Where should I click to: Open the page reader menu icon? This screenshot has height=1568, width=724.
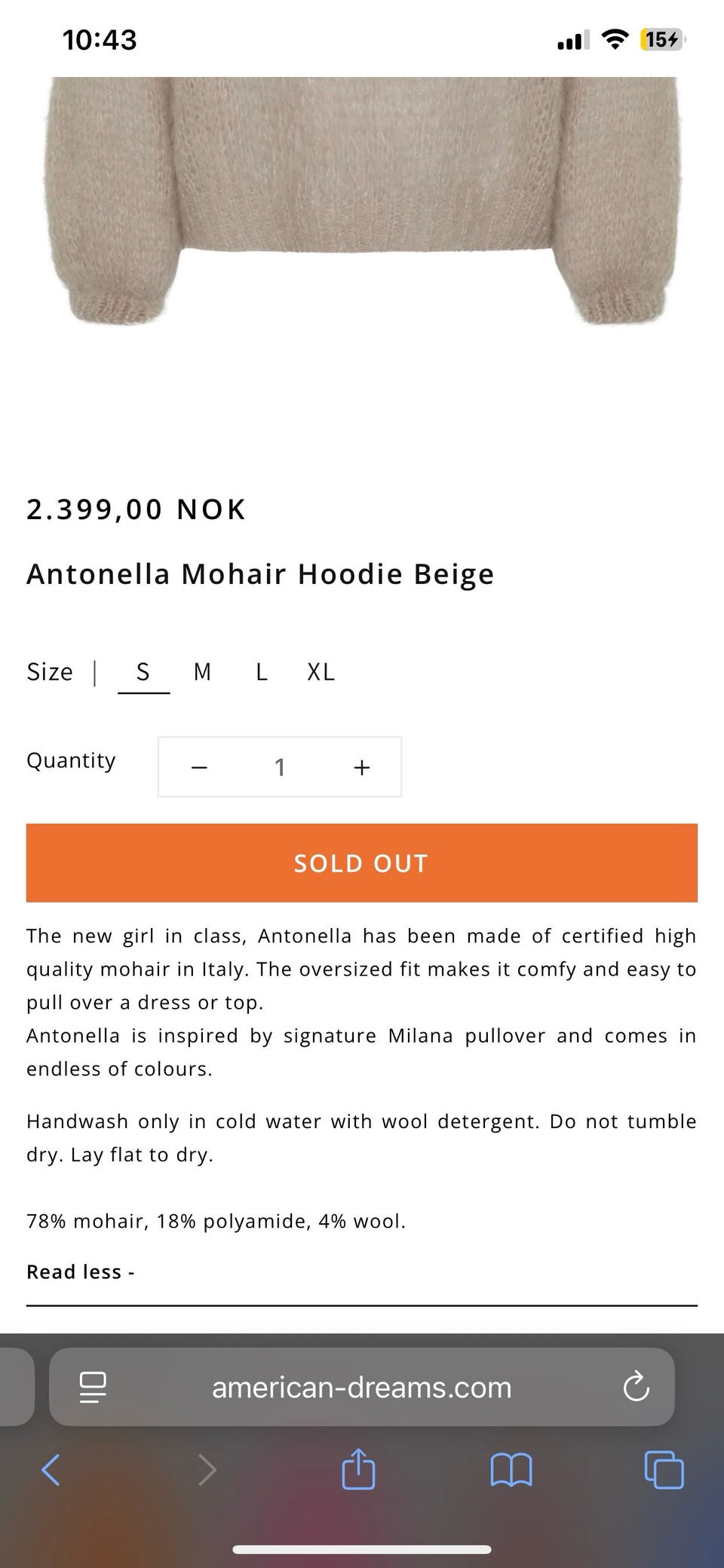point(93,1387)
